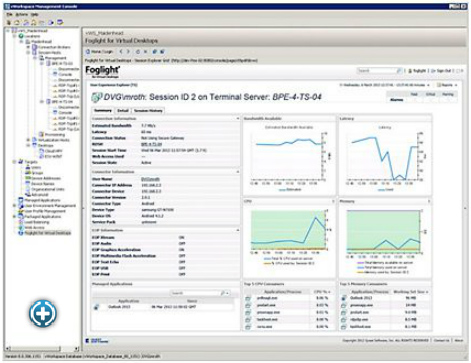The image size is (471, 363).
Task: Click the stop (X) icon in Foglight toolbar
Action: 145,52
